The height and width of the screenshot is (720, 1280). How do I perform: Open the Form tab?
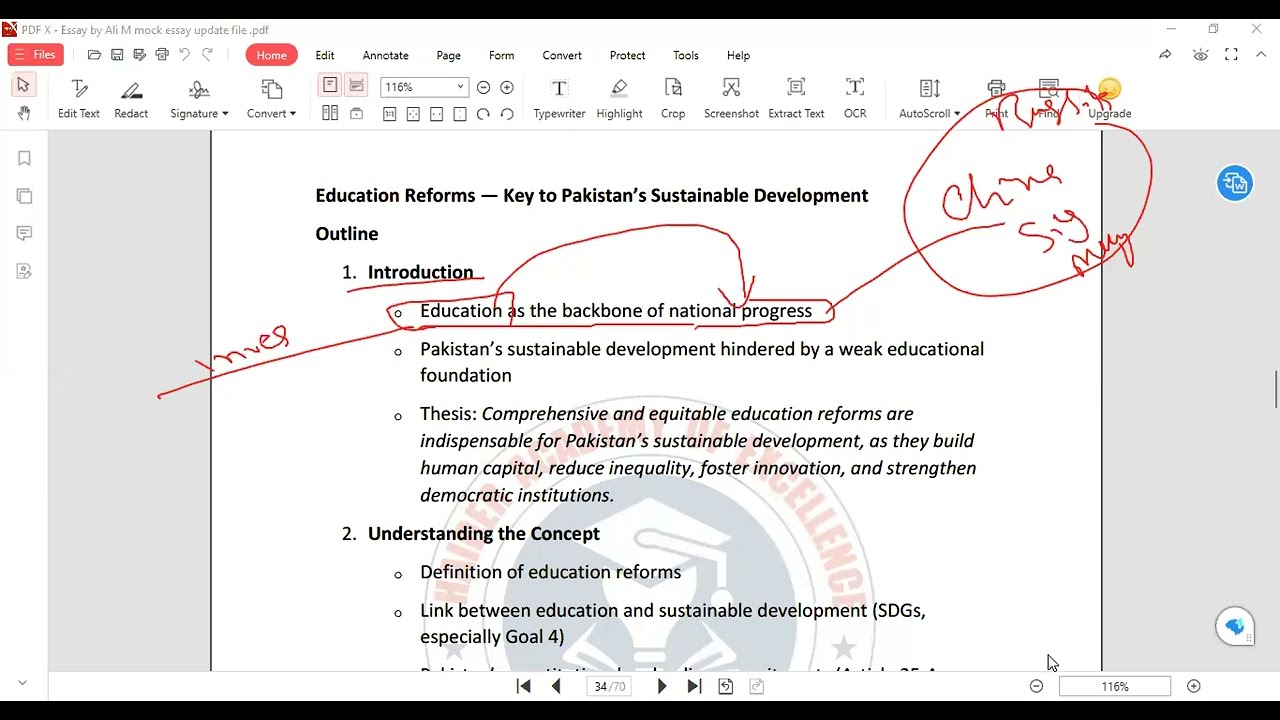(x=501, y=55)
